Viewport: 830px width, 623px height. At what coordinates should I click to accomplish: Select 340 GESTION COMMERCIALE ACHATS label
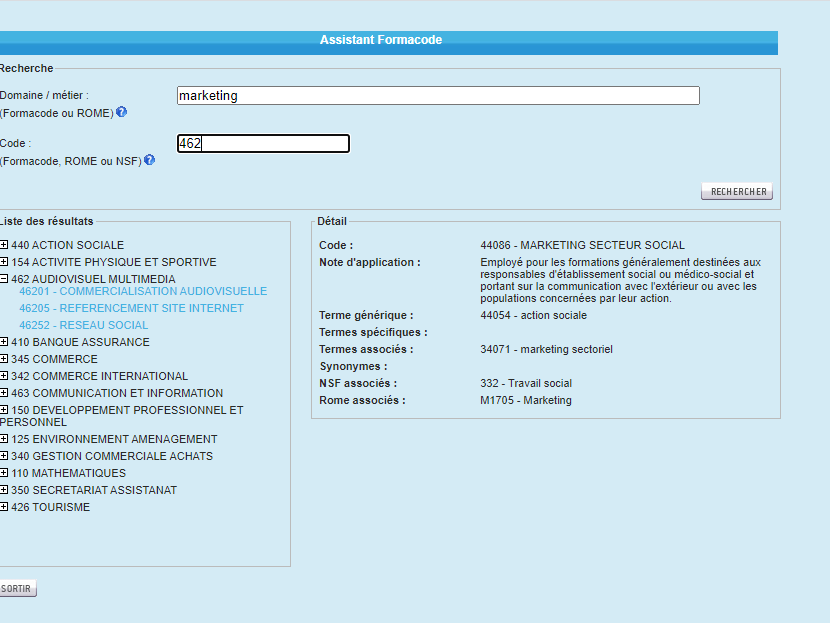pyautogui.click(x=112, y=456)
